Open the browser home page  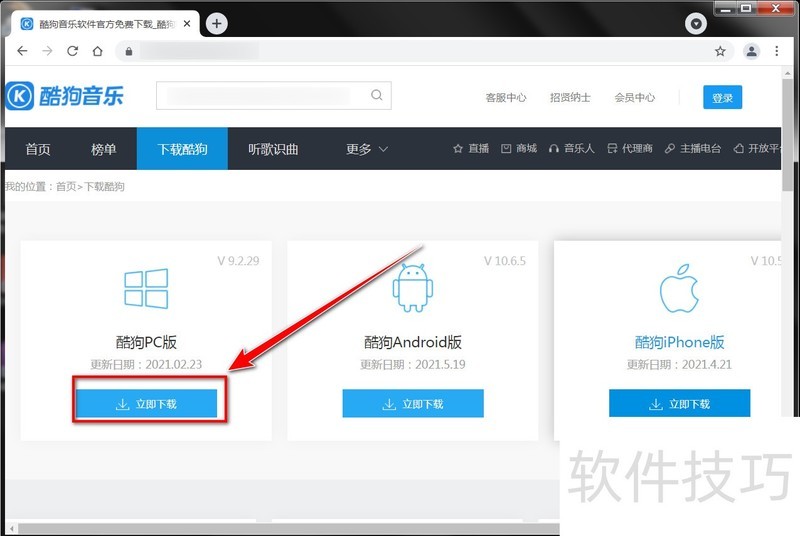(x=97, y=51)
